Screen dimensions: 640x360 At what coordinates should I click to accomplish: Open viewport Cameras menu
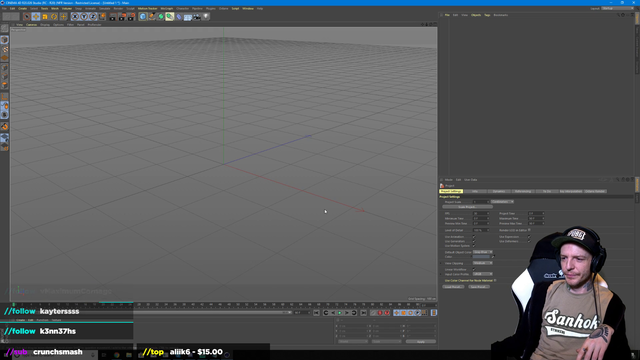point(31,24)
